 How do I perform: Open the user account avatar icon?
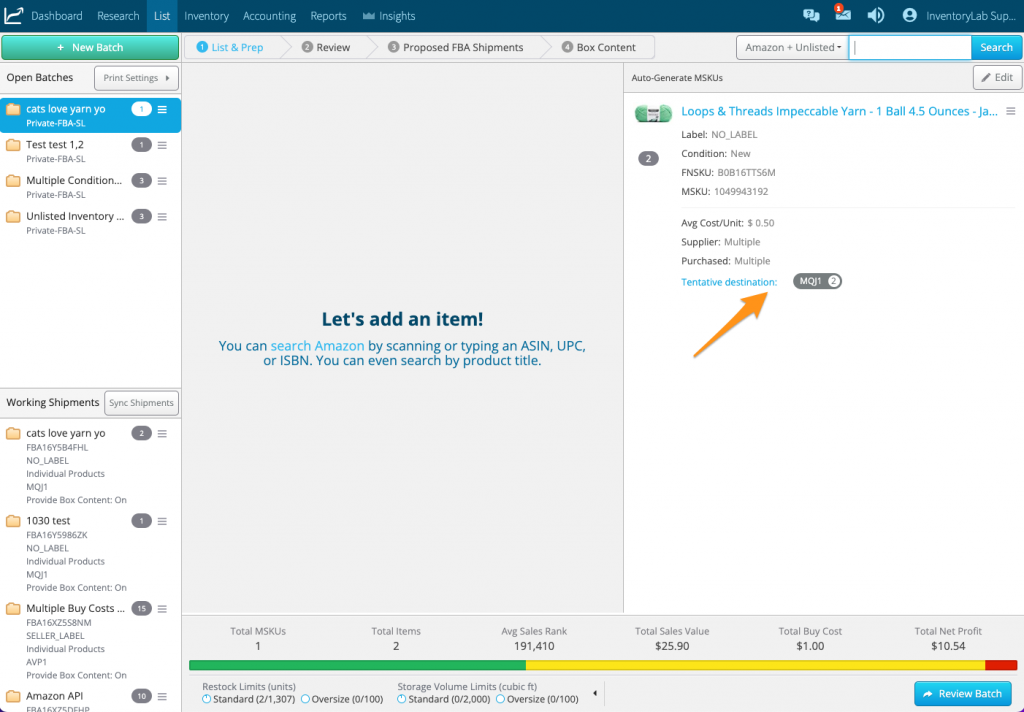point(909,16)
